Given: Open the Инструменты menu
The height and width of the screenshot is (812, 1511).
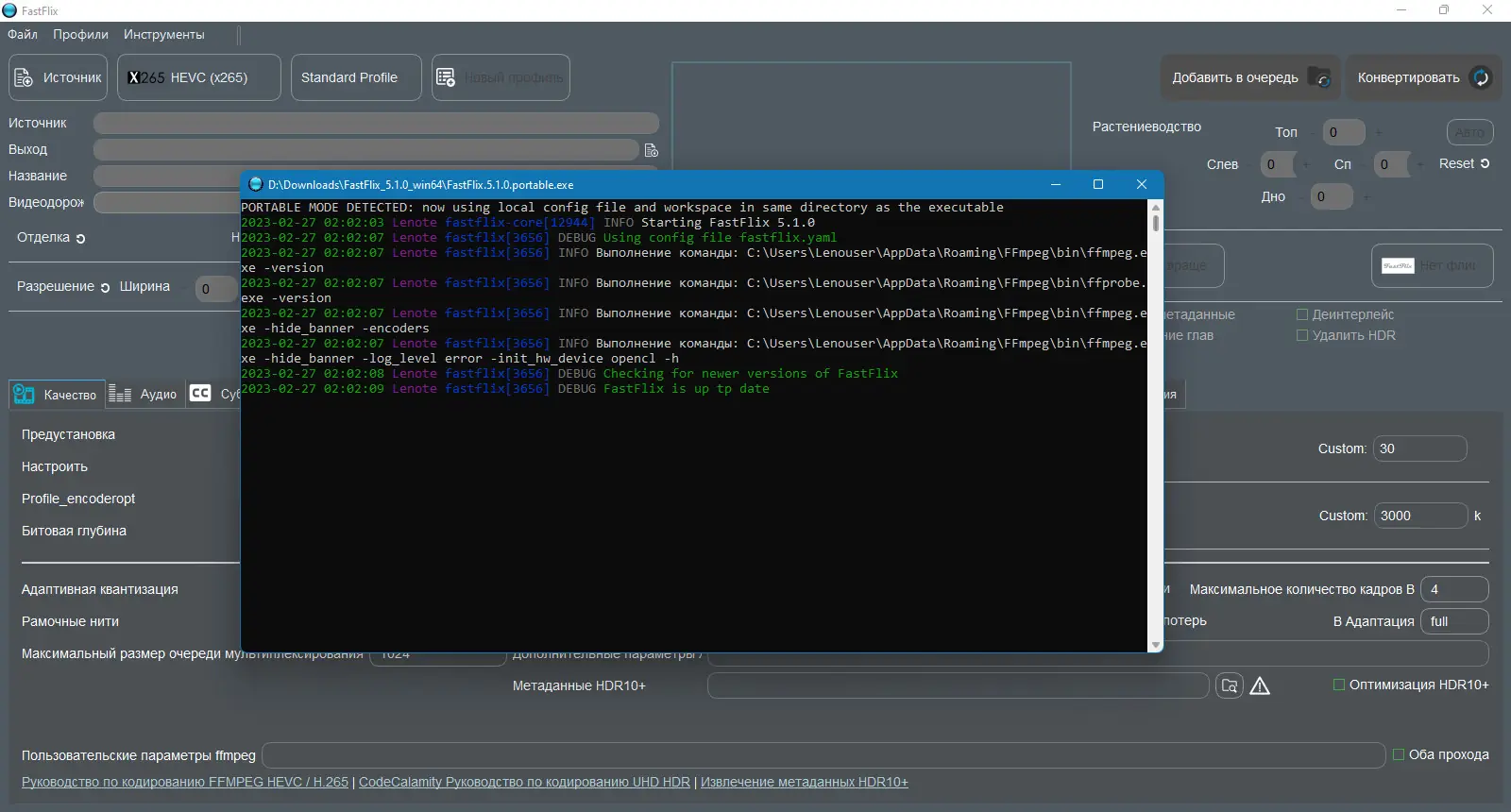Looking at the screenshot, I should pyautogui.click(x=163, y=34).
